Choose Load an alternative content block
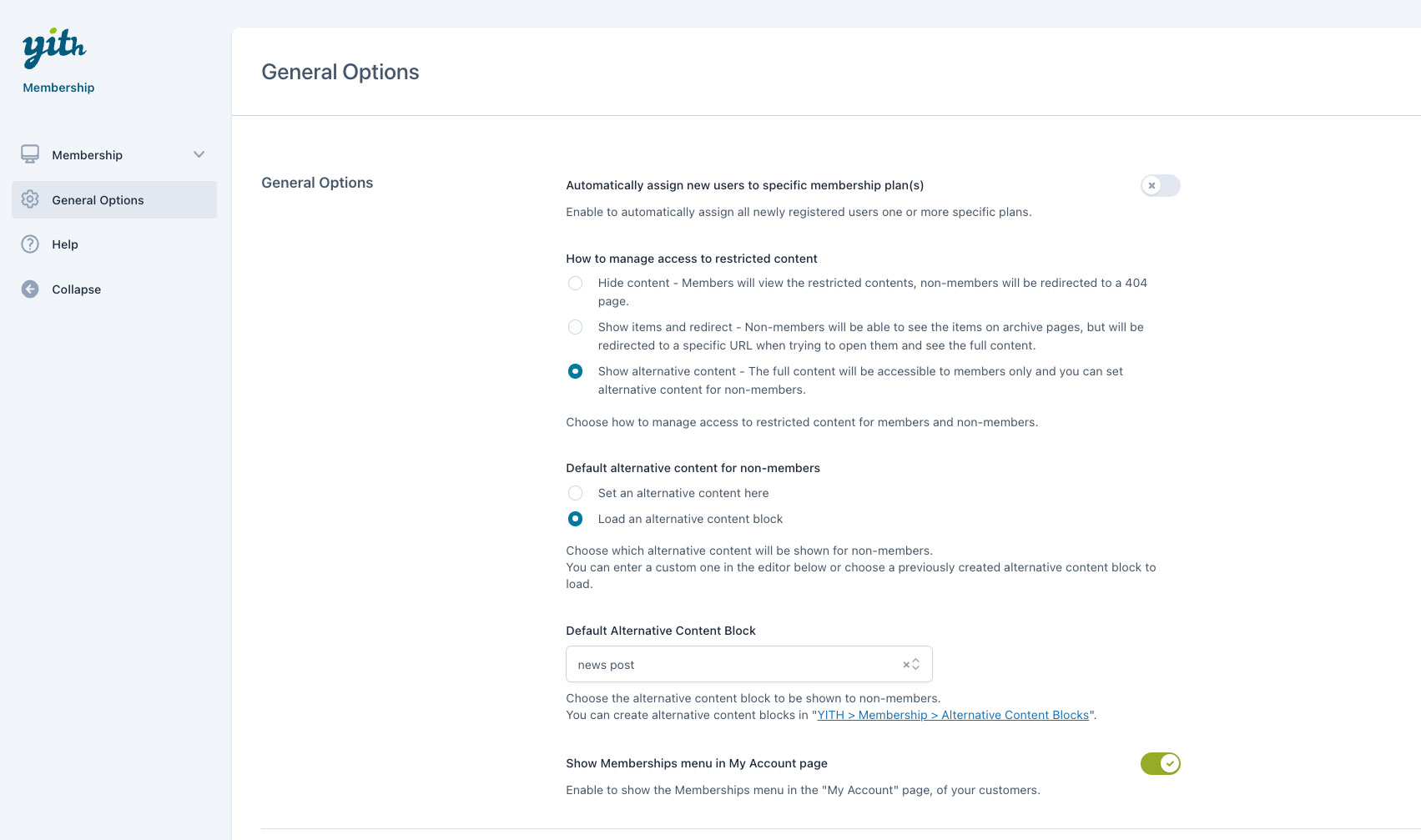The image size is (1421, 840). point(575,519)
